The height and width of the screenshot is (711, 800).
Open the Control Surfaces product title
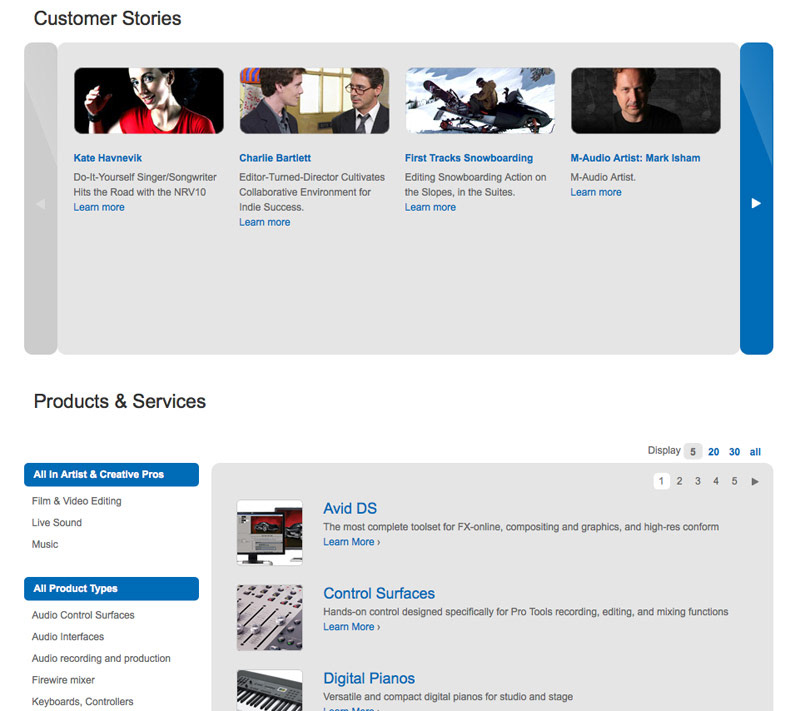379,593
